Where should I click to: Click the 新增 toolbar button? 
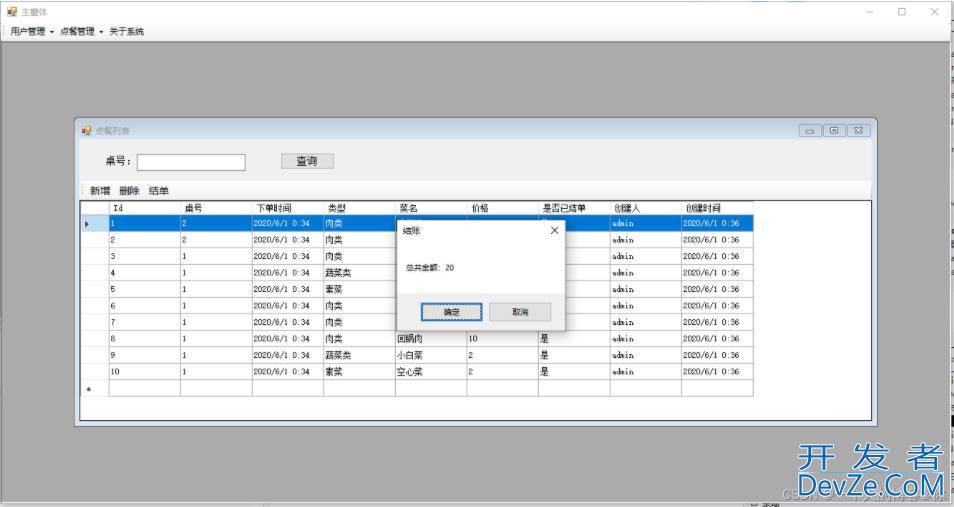click(x=100, y=191)
